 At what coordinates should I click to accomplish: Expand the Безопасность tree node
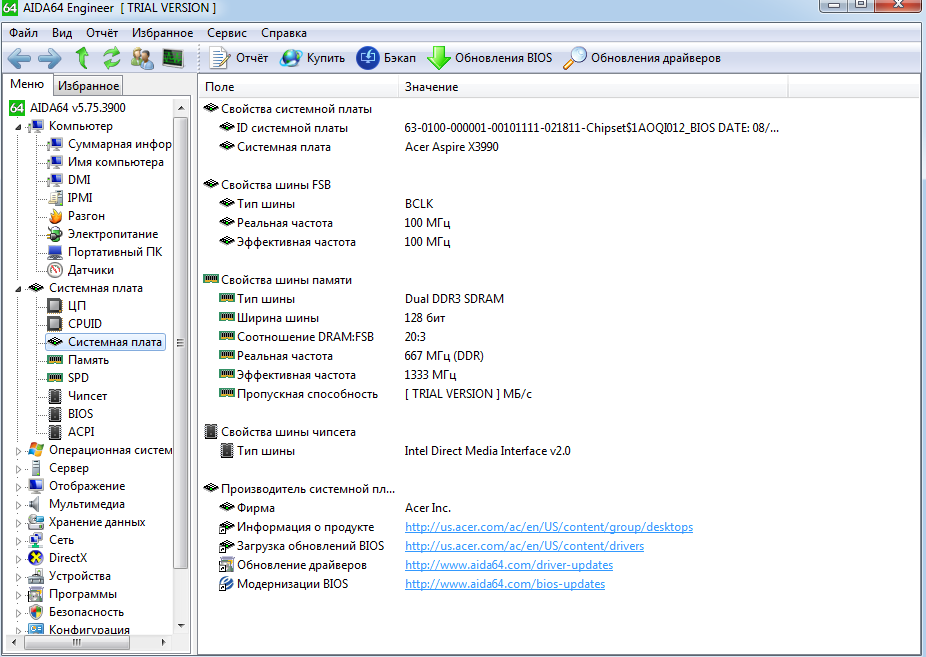click(x=18, y=613)
